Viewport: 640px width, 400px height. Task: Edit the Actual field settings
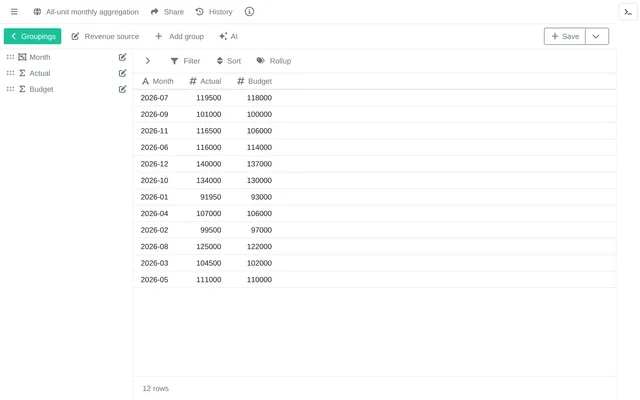click(122, 73)
